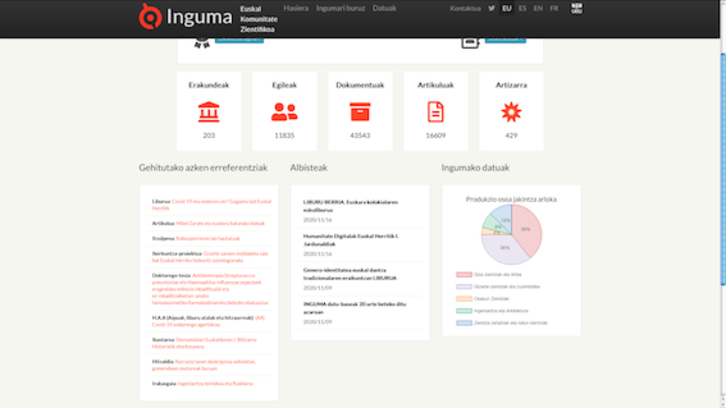The image size is (726, 408).
Task: Switch language to FR
Action: pyautogui.click(x=554, y=8)
